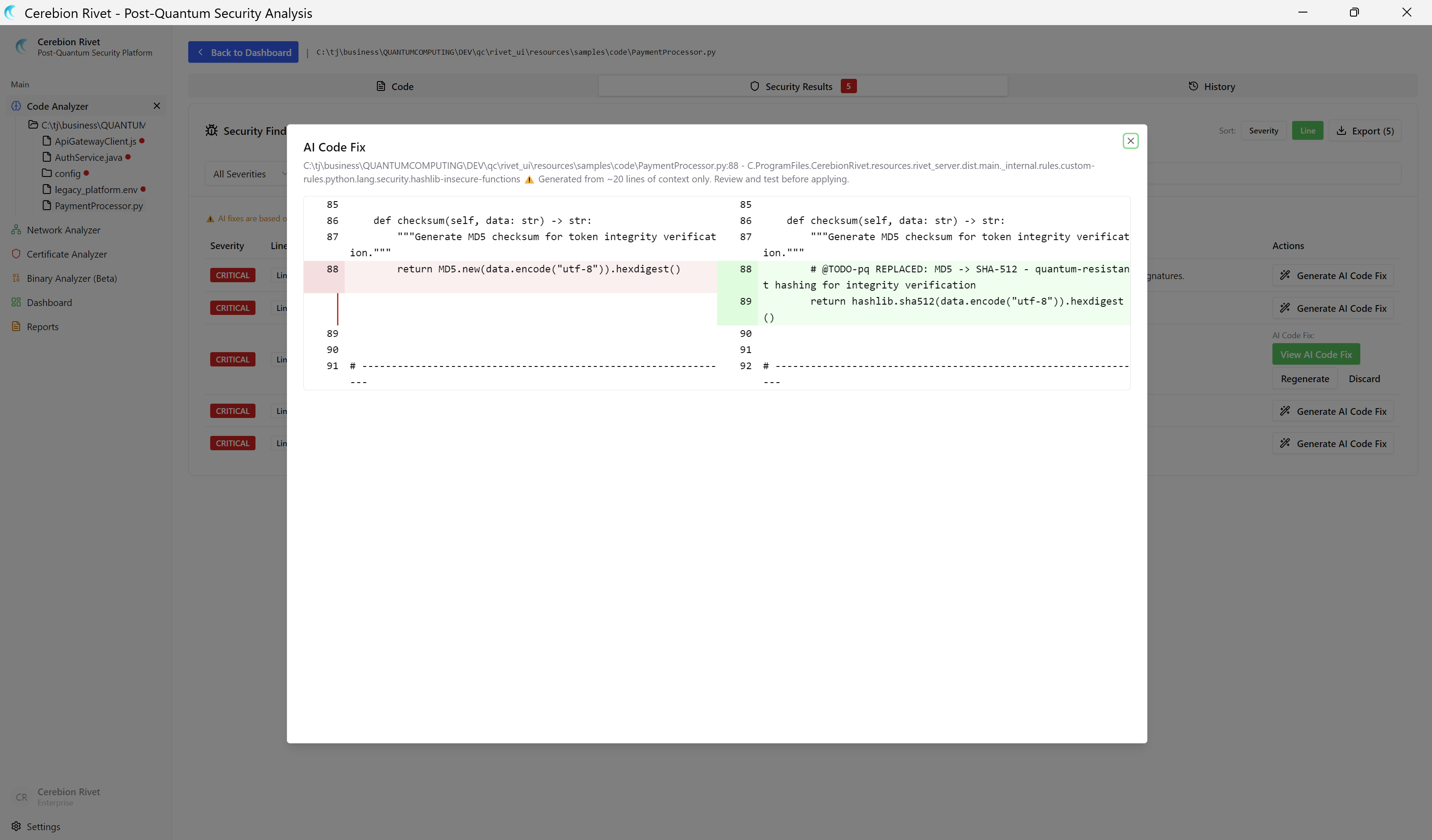The height and width of the screenshot is (840, 1432).
Task: Click the third CRITICAL badge
Action: [x=233, y=359]
